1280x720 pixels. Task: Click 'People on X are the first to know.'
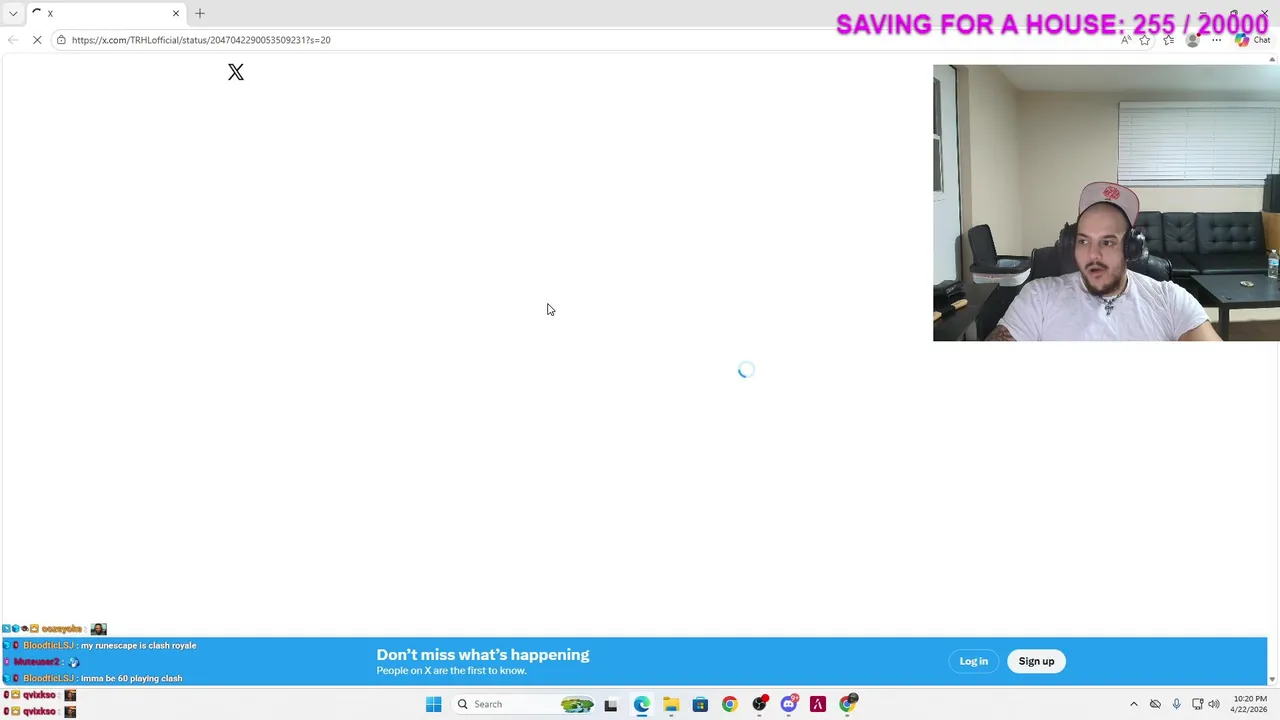click(451, 671)
